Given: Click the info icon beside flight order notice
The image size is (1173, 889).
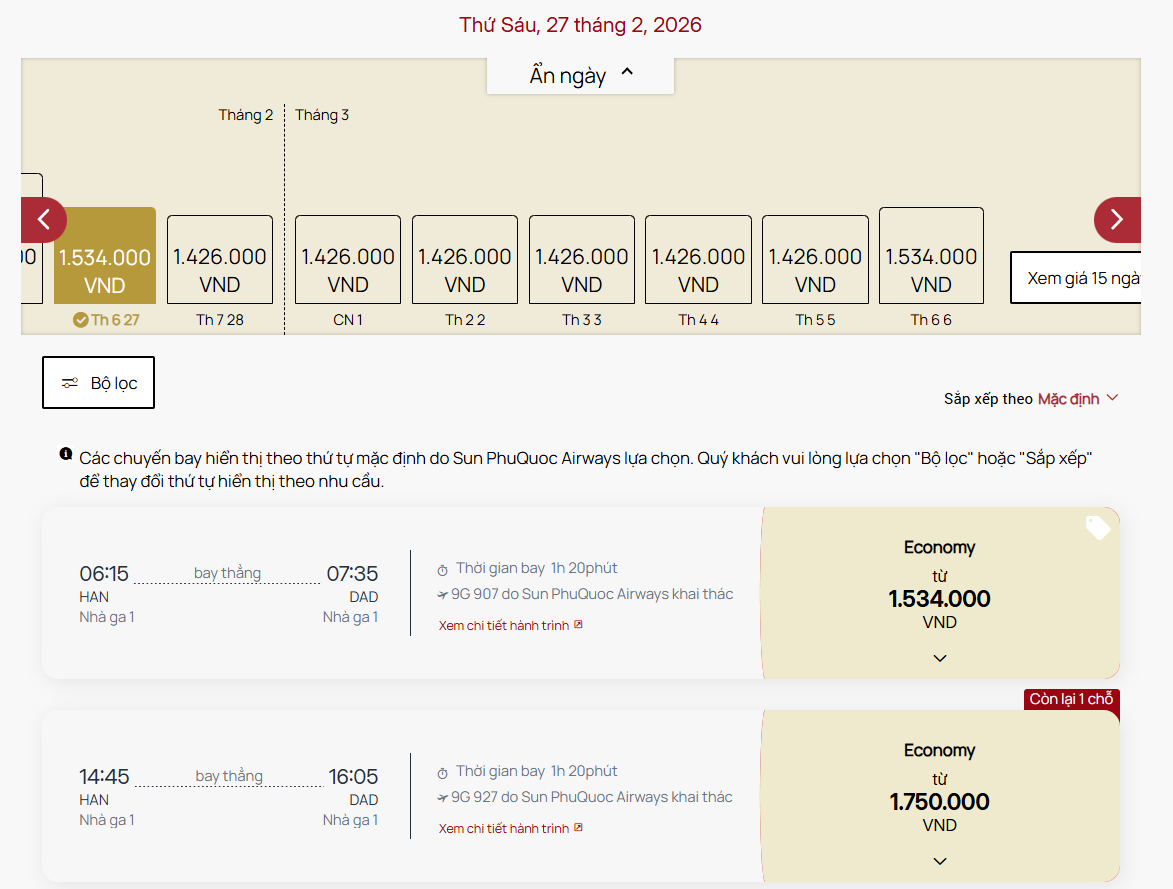Looking at the screenshot, I should click(66, 455).
